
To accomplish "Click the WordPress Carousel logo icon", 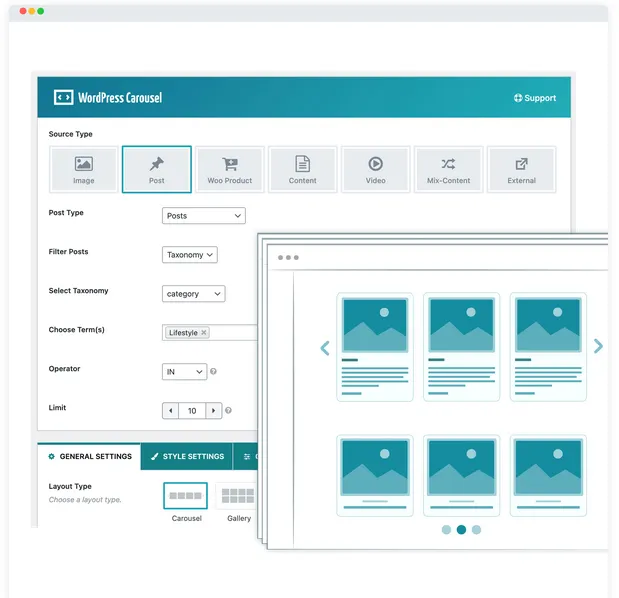I will point(64,97).
